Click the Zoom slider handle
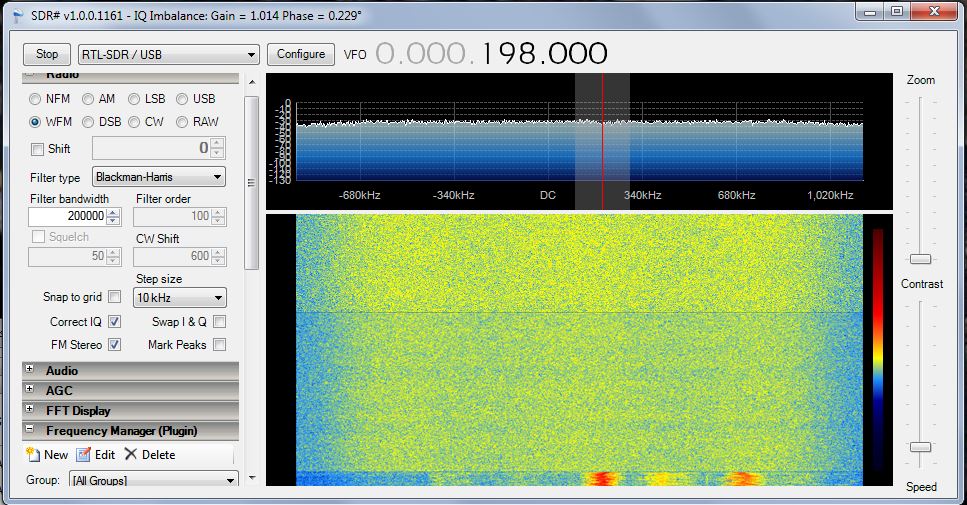 coord(920,259)
